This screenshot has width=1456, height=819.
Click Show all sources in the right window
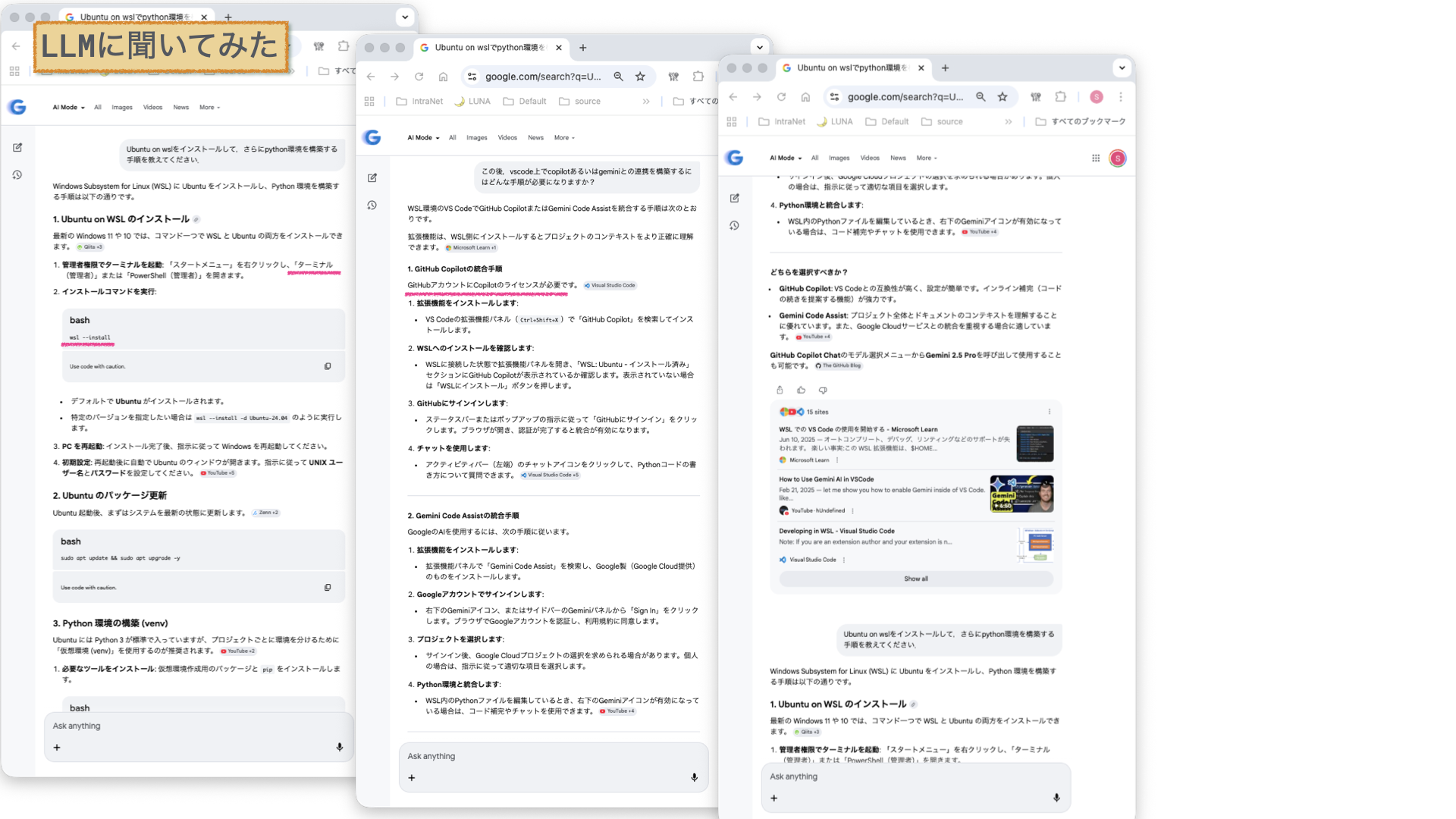point(916,579)
